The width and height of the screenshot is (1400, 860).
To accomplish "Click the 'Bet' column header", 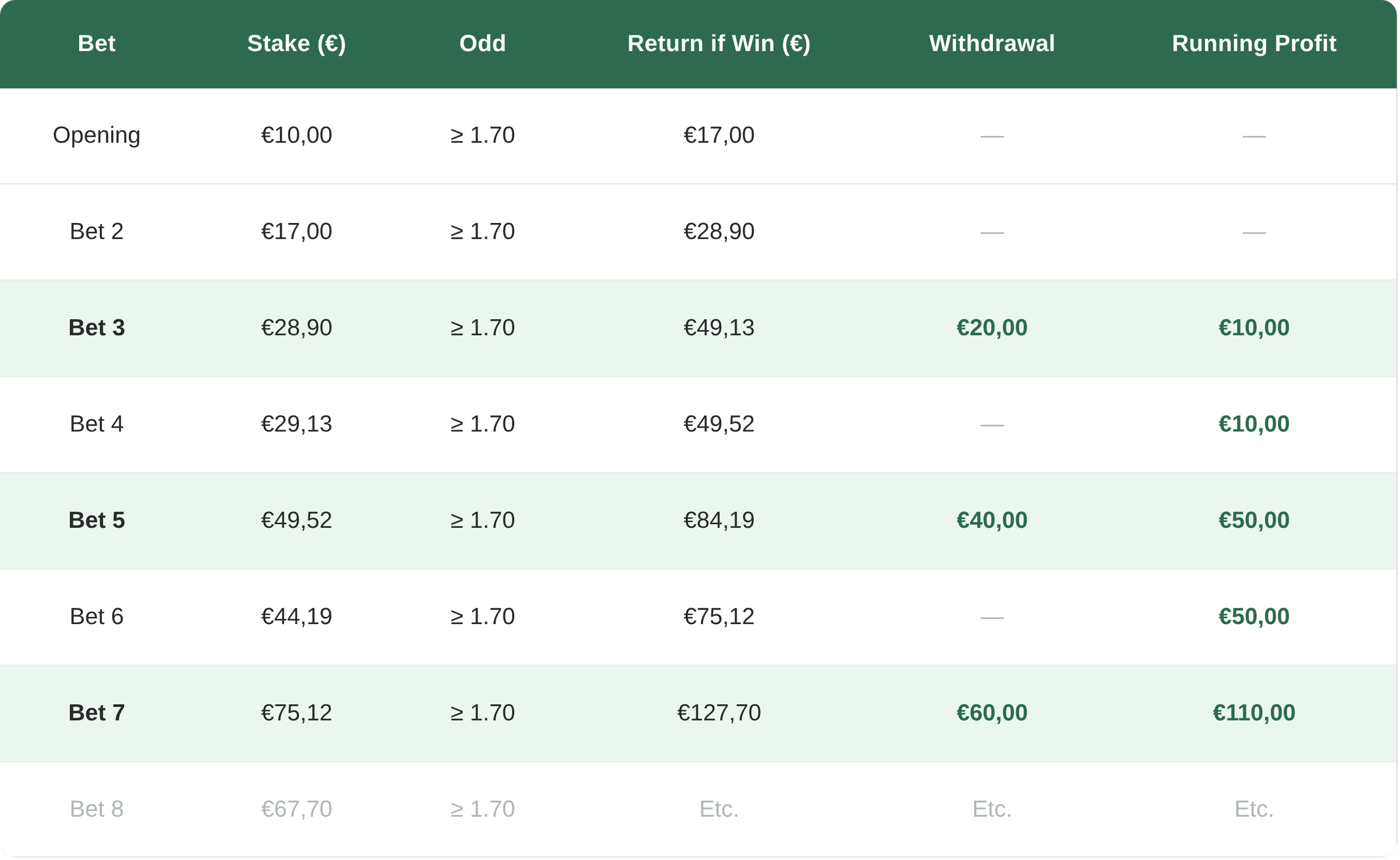I will pyautogui.click(x=97, y=43).
